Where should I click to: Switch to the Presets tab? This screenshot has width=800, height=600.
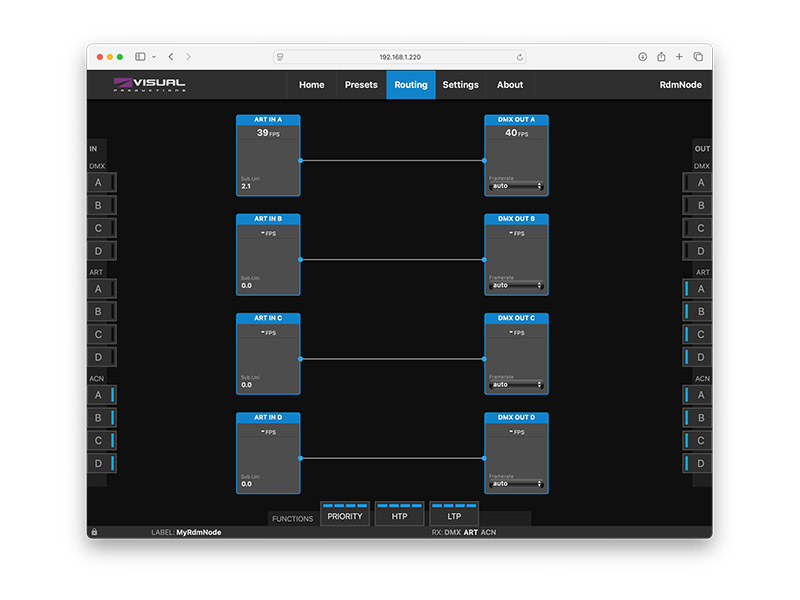pyautogui.click(x=361, y=85)
